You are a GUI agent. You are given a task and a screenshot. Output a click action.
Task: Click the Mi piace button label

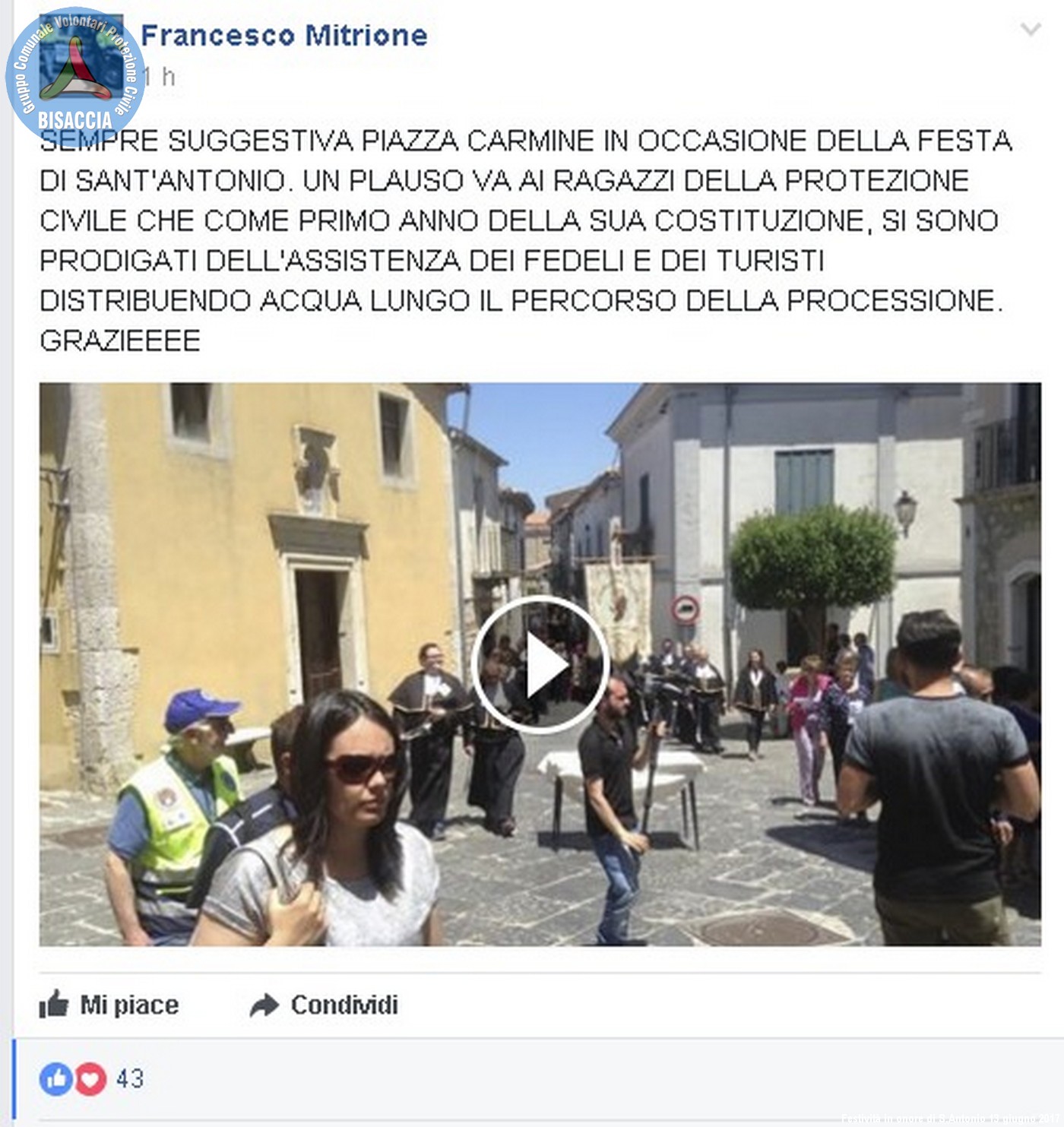point(129,1005)
